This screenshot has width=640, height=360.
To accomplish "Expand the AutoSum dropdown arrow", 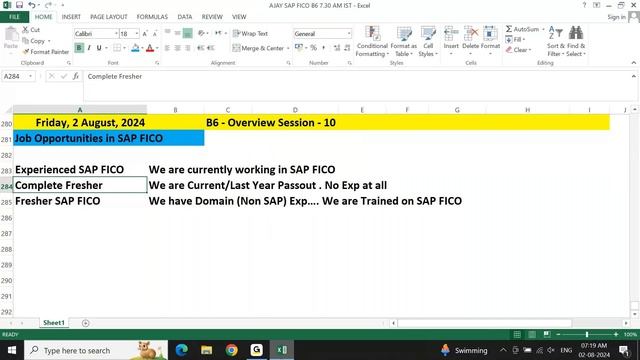I will point(543,29).
